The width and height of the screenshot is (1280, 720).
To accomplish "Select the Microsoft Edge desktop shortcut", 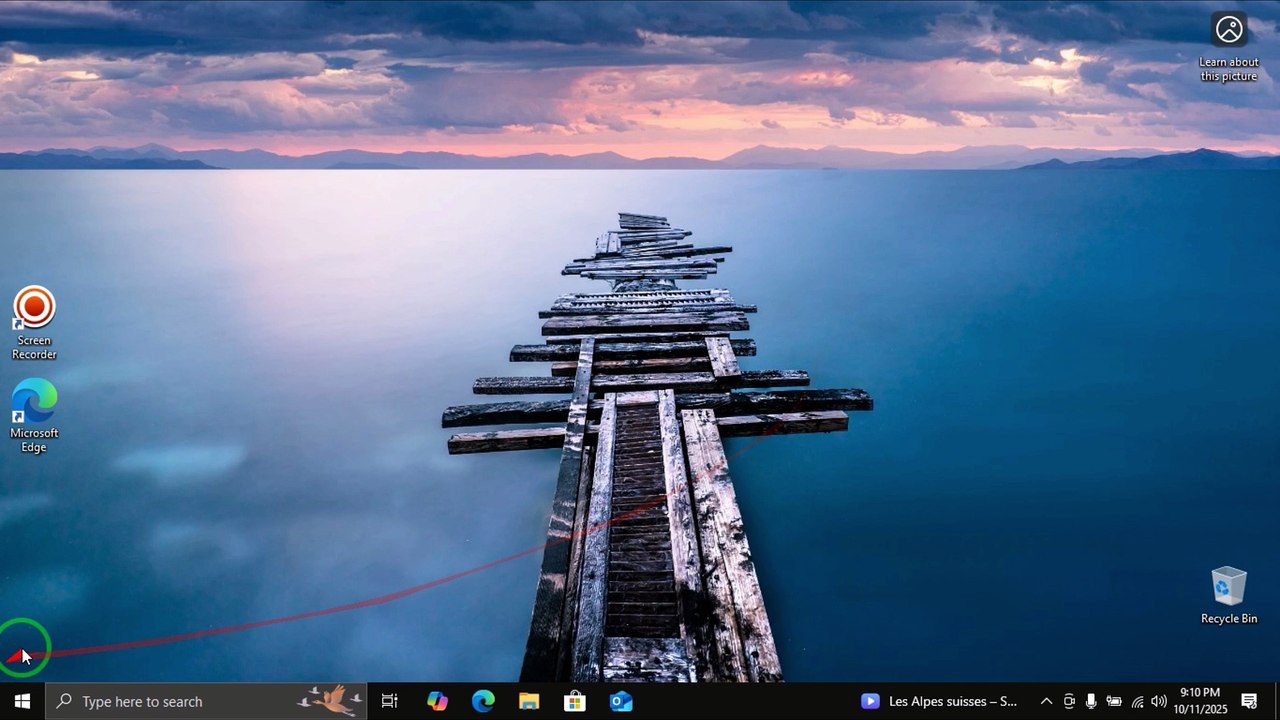I will click(x=34, y=416).
